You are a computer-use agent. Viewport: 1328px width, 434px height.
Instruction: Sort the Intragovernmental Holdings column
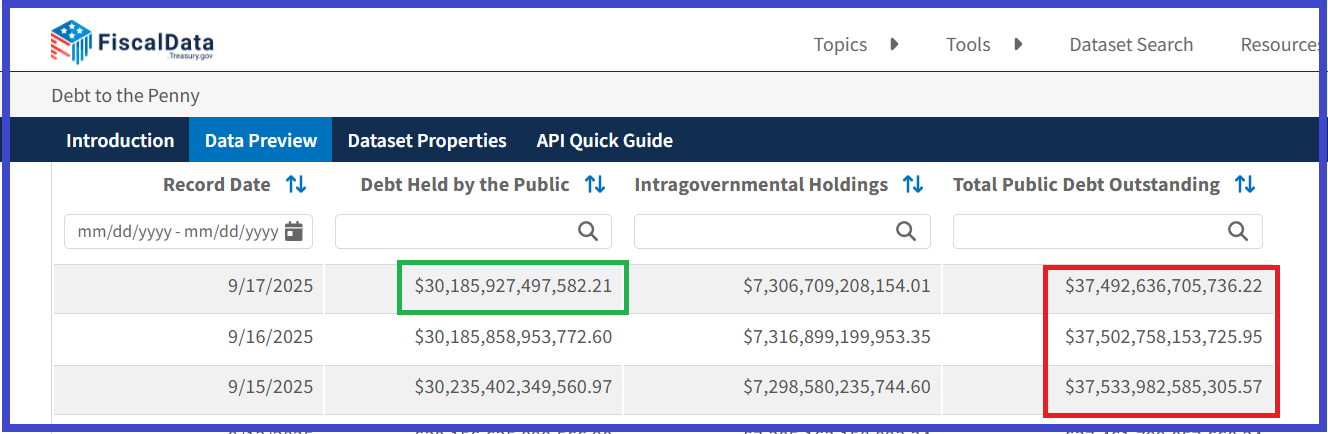click(913, 185)
